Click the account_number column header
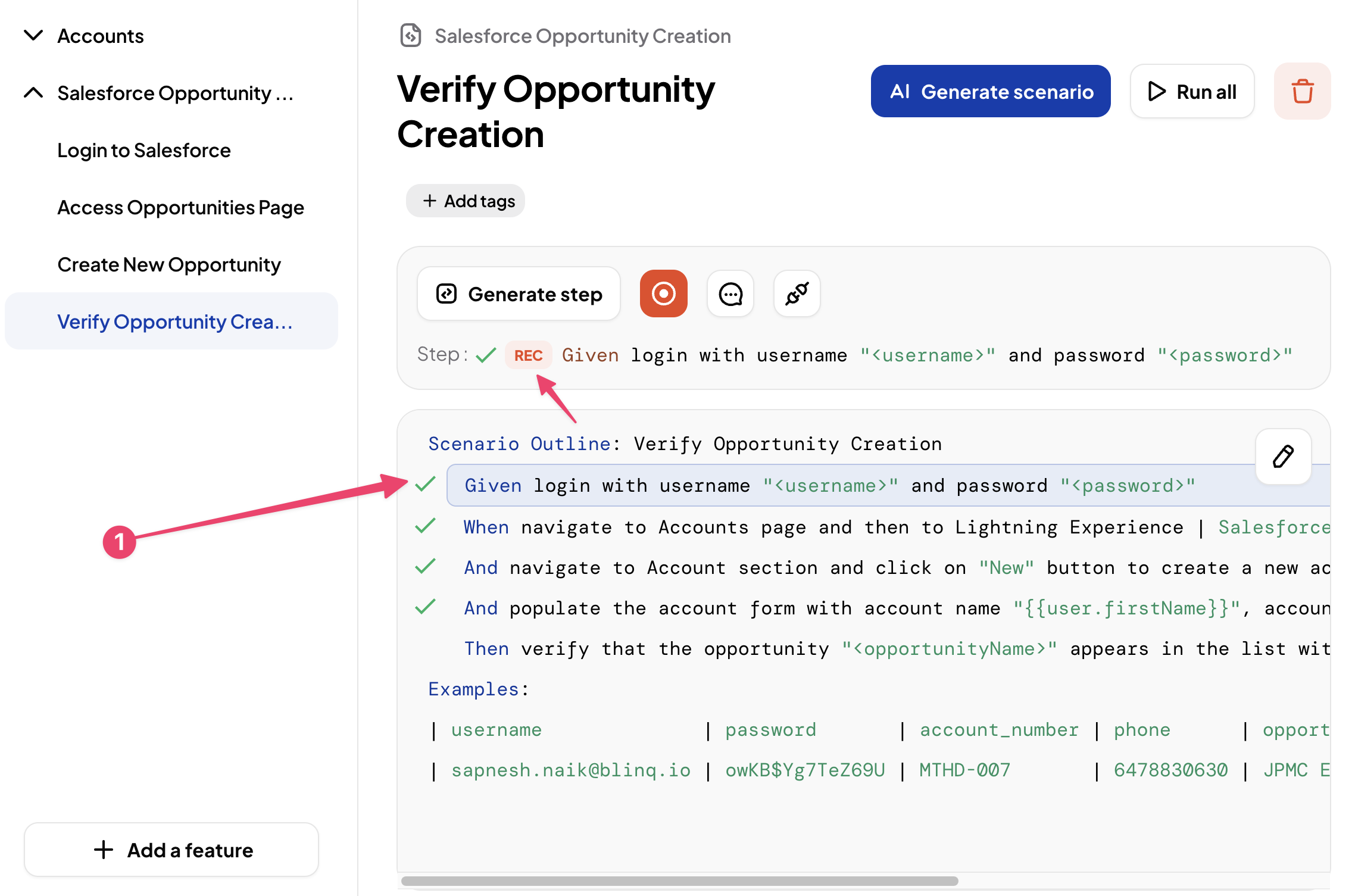 pos(999,729)
